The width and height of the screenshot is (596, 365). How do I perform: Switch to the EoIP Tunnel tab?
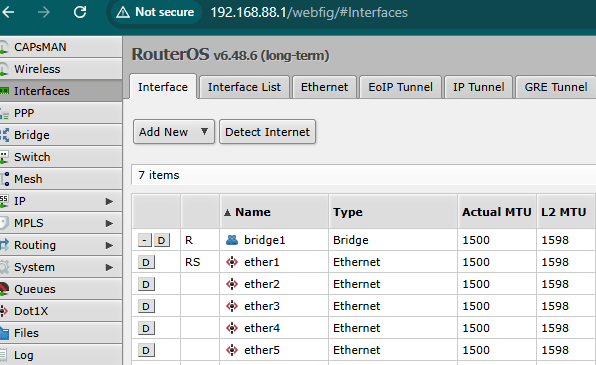(400, 87)
